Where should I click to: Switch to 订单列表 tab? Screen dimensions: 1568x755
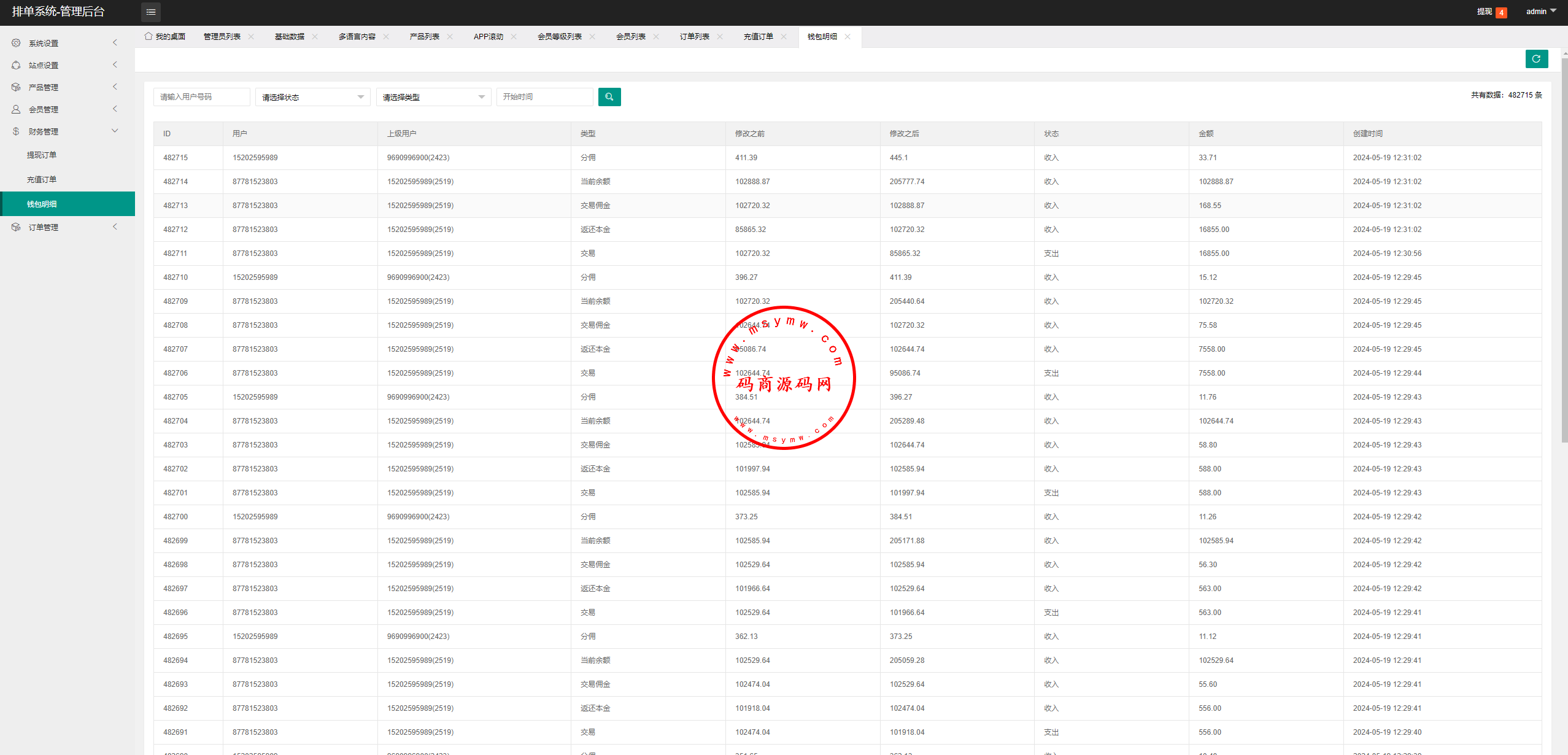coord(695,37)
